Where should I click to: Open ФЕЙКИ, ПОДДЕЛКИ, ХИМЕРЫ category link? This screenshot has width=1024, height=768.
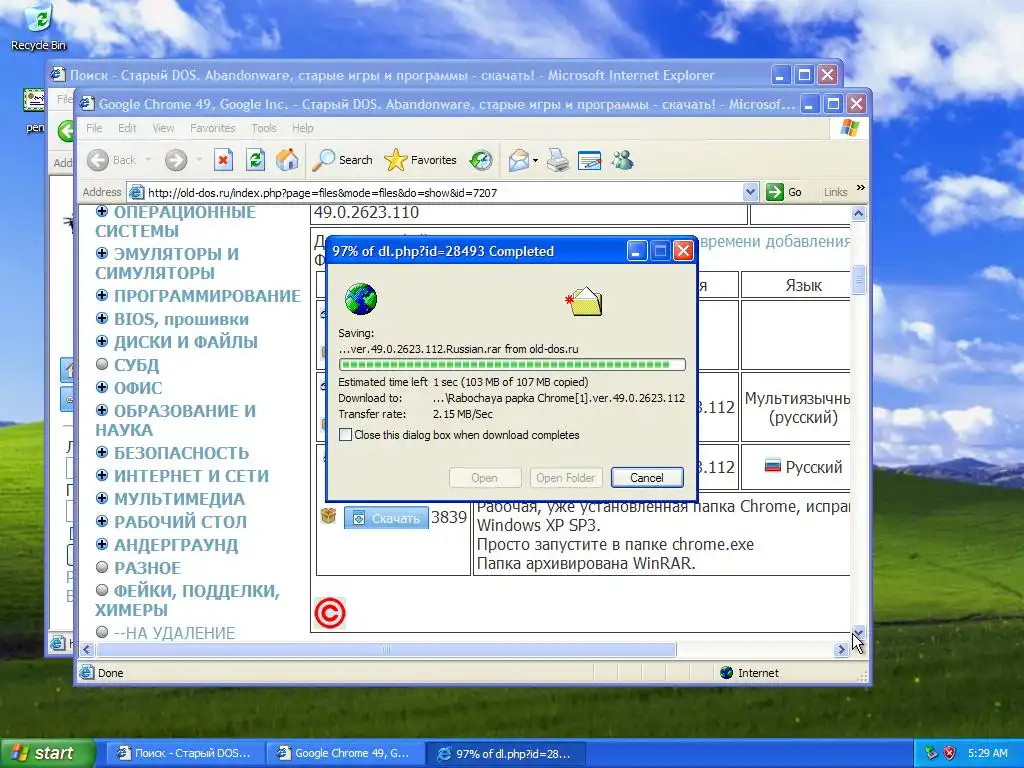pos(187,600)
